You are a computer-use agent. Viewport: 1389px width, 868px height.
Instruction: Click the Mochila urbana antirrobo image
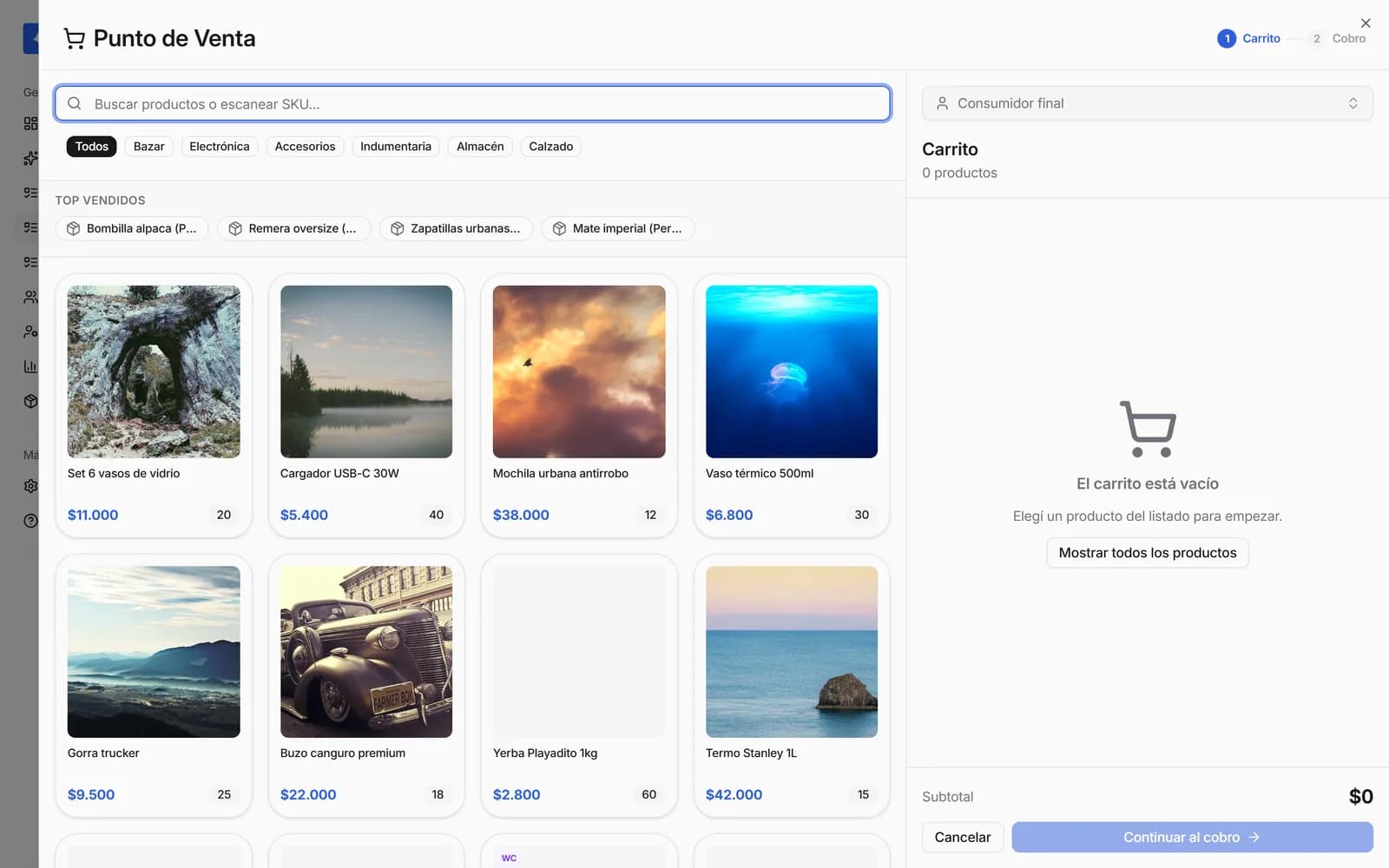(x=579, y=372)
